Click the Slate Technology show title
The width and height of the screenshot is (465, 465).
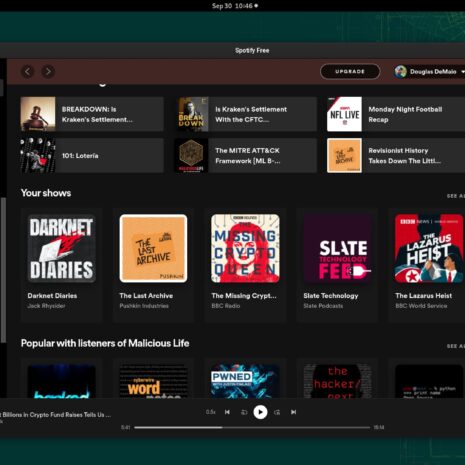point(331,296)
